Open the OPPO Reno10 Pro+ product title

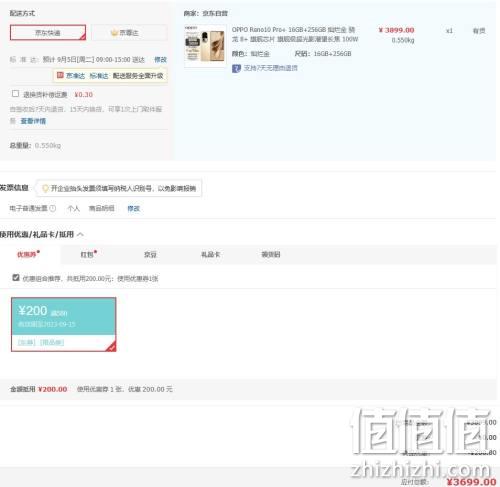[295, 34]
